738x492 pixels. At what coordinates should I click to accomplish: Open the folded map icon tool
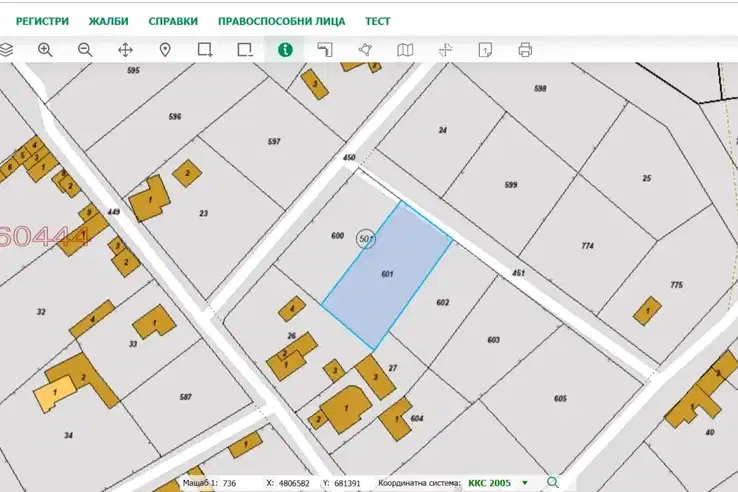(x=405, y=49)
